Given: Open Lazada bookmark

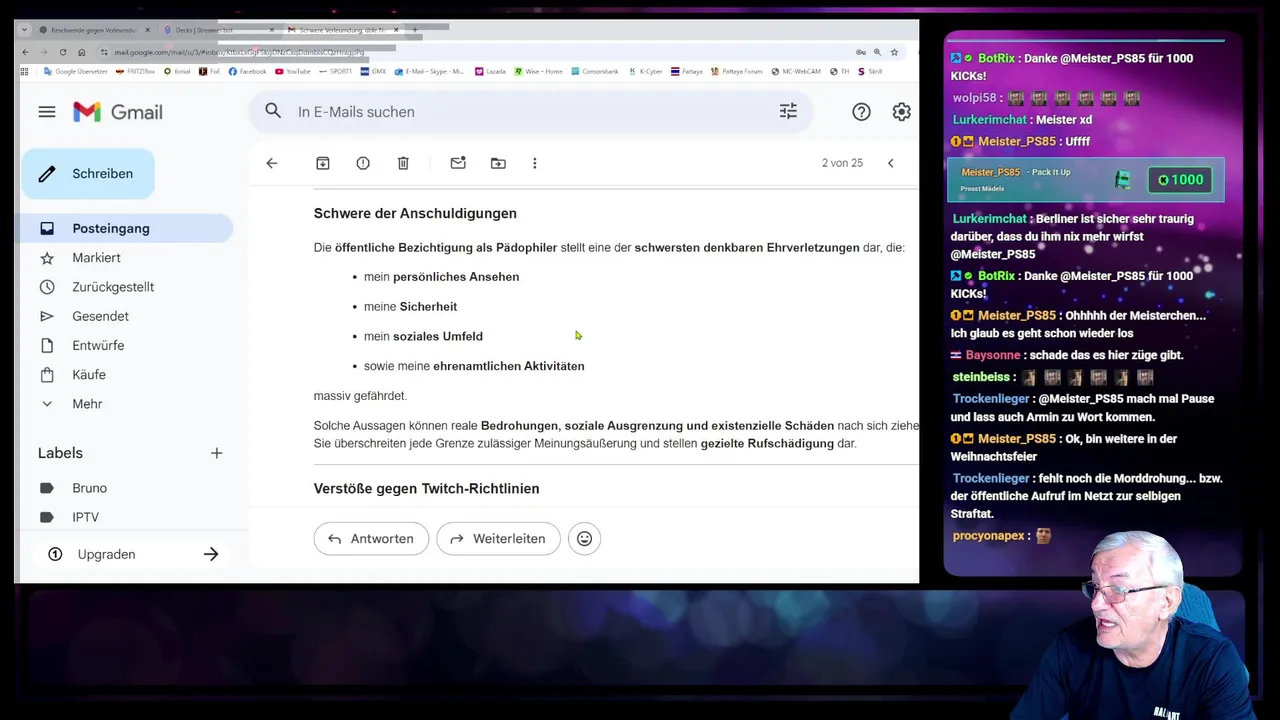Looking at the screenshot, I should pos(491,72).
